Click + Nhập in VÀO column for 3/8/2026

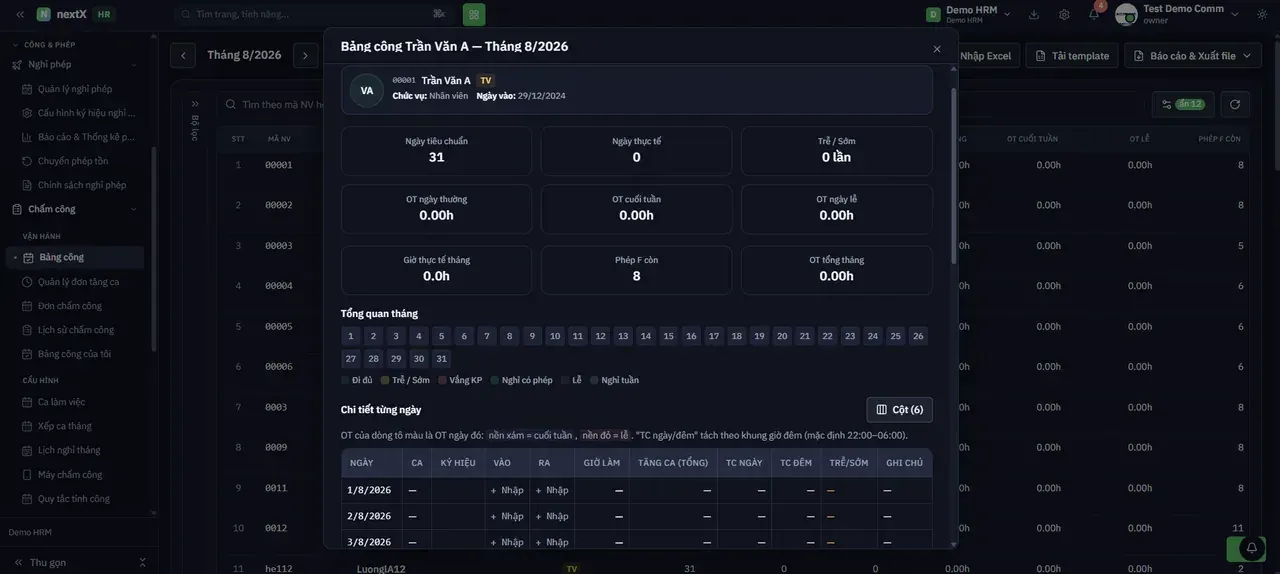tap(507, 542)
